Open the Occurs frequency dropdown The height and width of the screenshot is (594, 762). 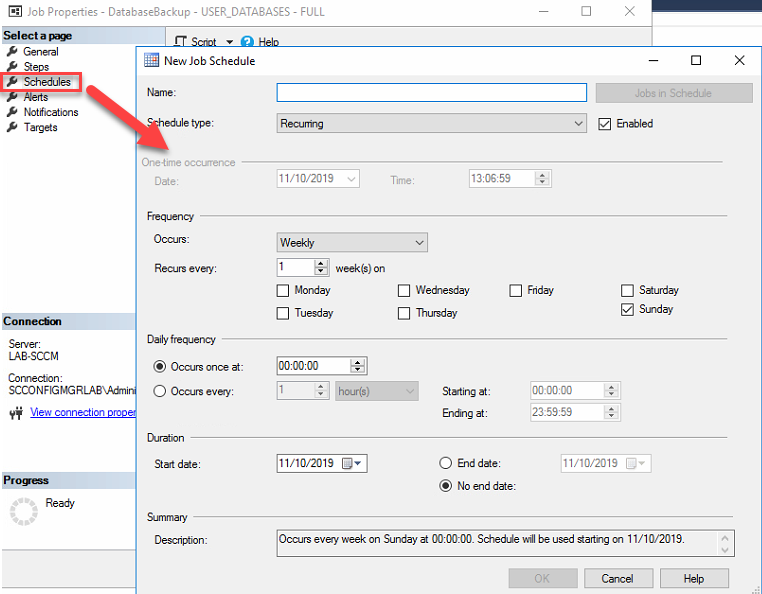[352, 242]
